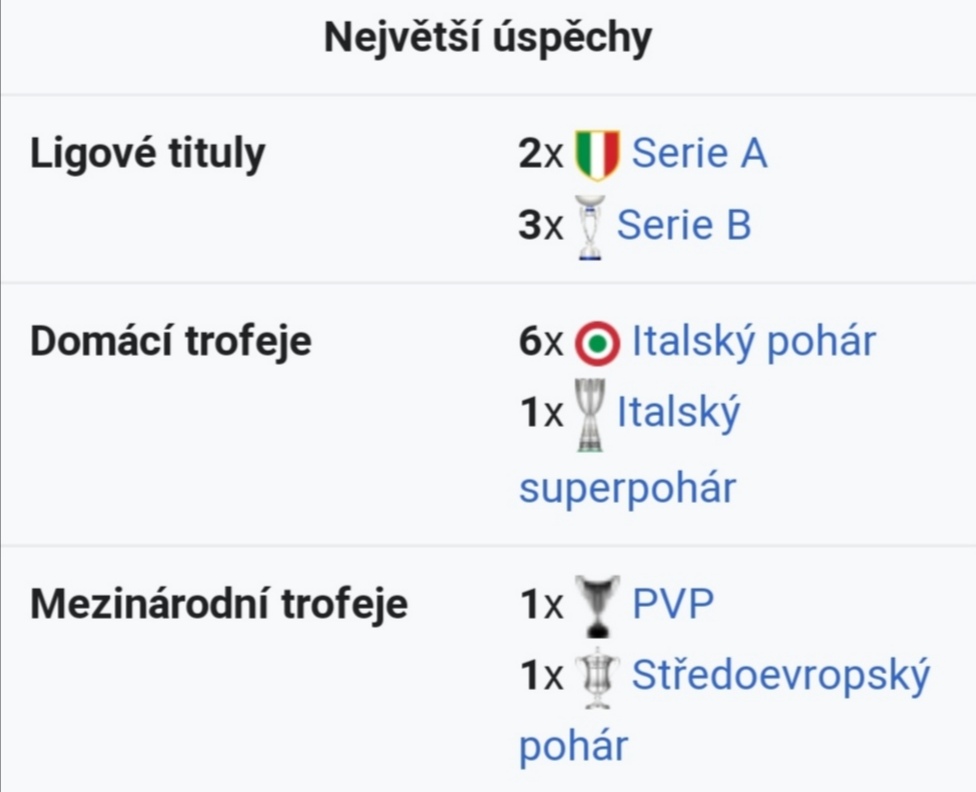Click the PVP cup trophy icon
The width and height of the screenshot is (976, 792).
[597, 606]
